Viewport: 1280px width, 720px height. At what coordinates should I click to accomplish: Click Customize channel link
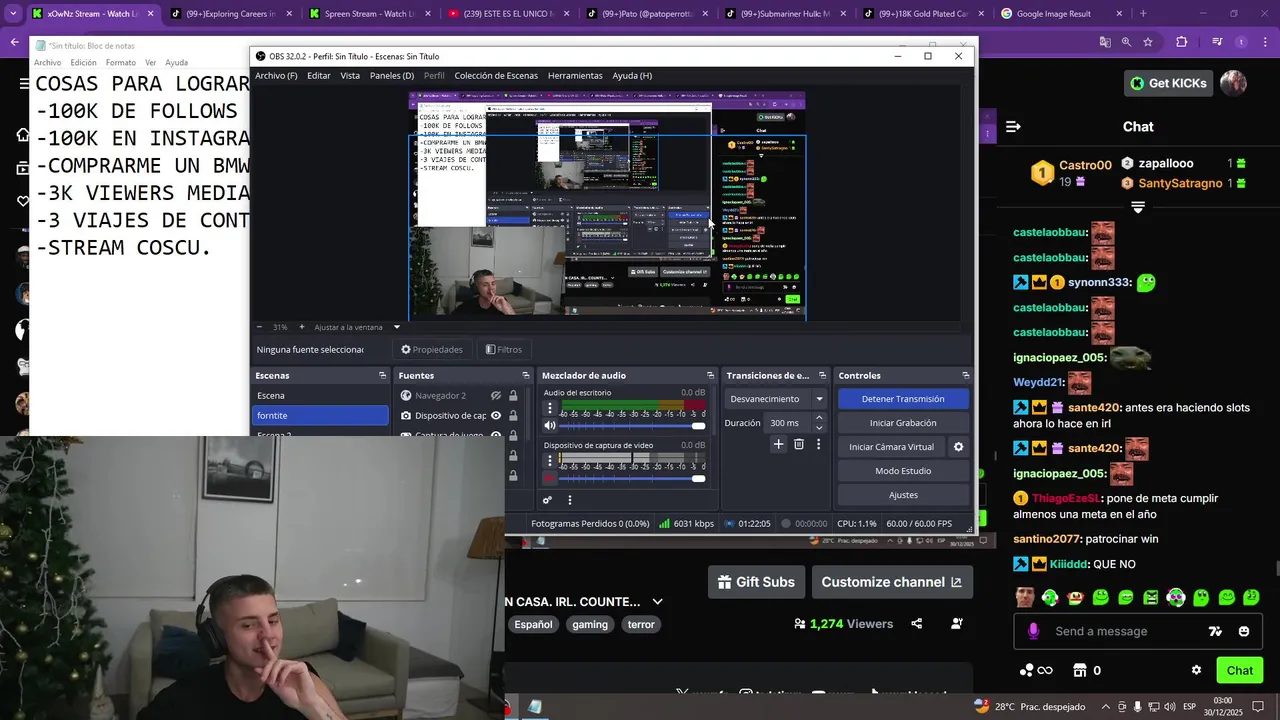click(891, 582)
